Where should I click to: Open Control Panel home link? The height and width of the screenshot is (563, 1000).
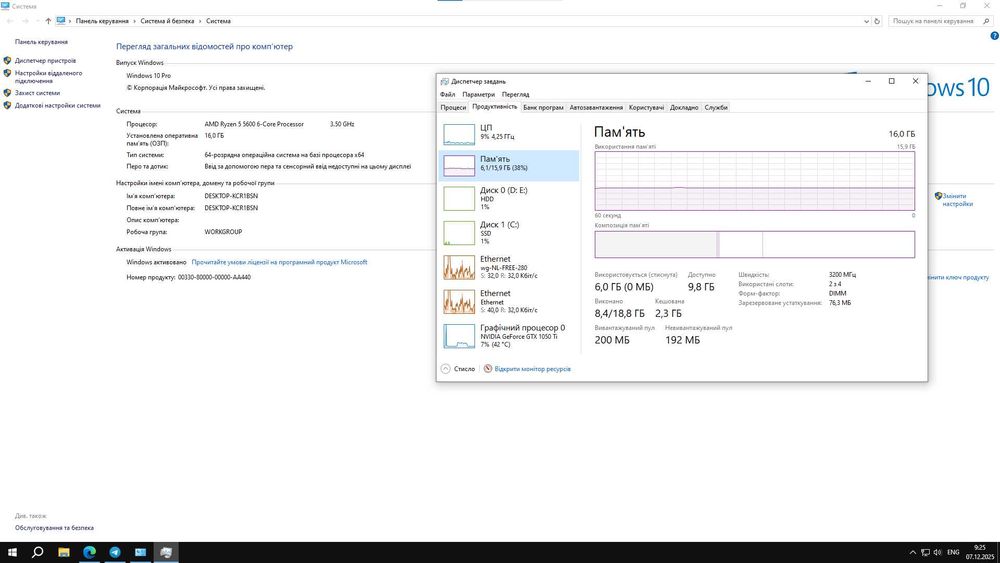[x=41, y=42]
